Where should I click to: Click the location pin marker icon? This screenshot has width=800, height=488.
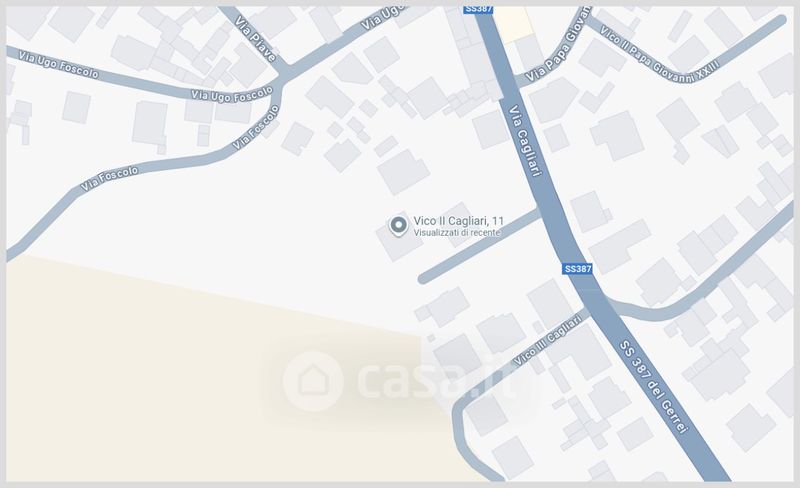[x=398, y=226]
